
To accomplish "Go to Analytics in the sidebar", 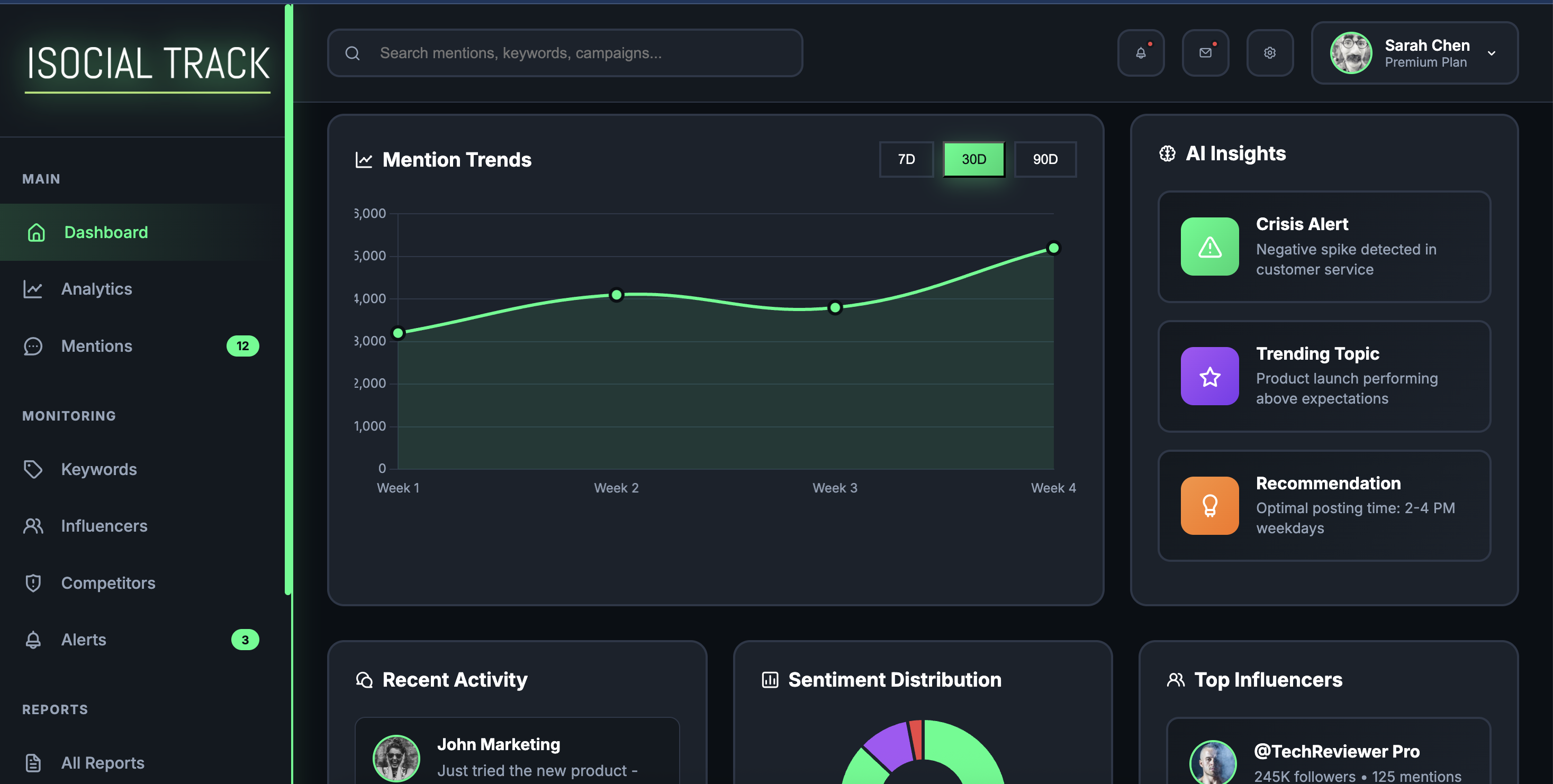I will point(96,289).
